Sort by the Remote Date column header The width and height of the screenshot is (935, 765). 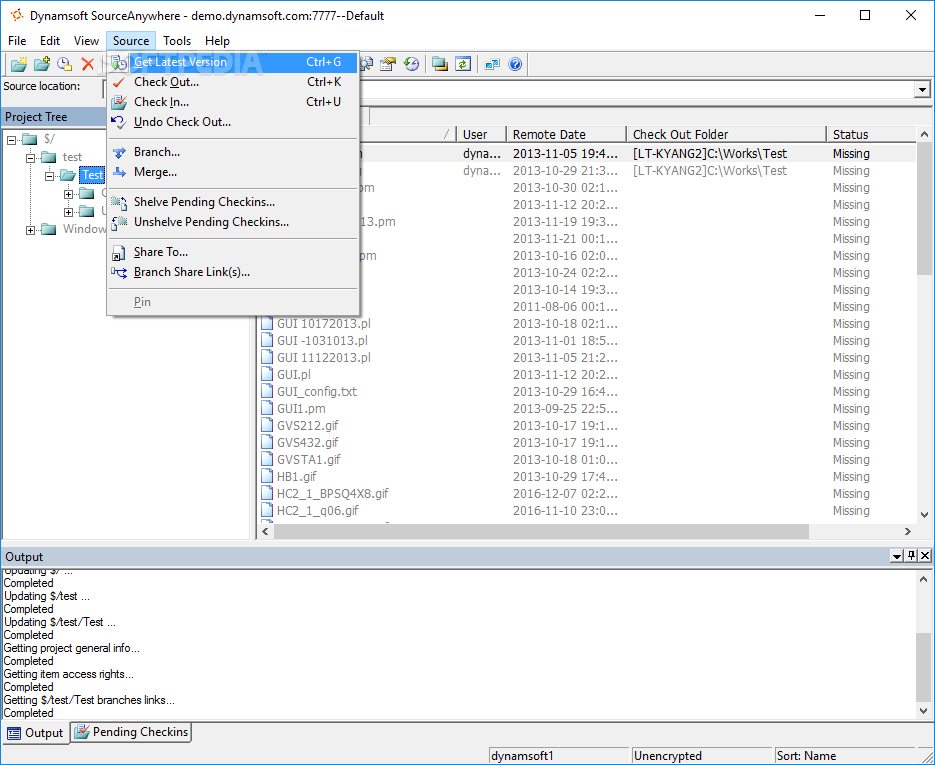tap(566, 134)
